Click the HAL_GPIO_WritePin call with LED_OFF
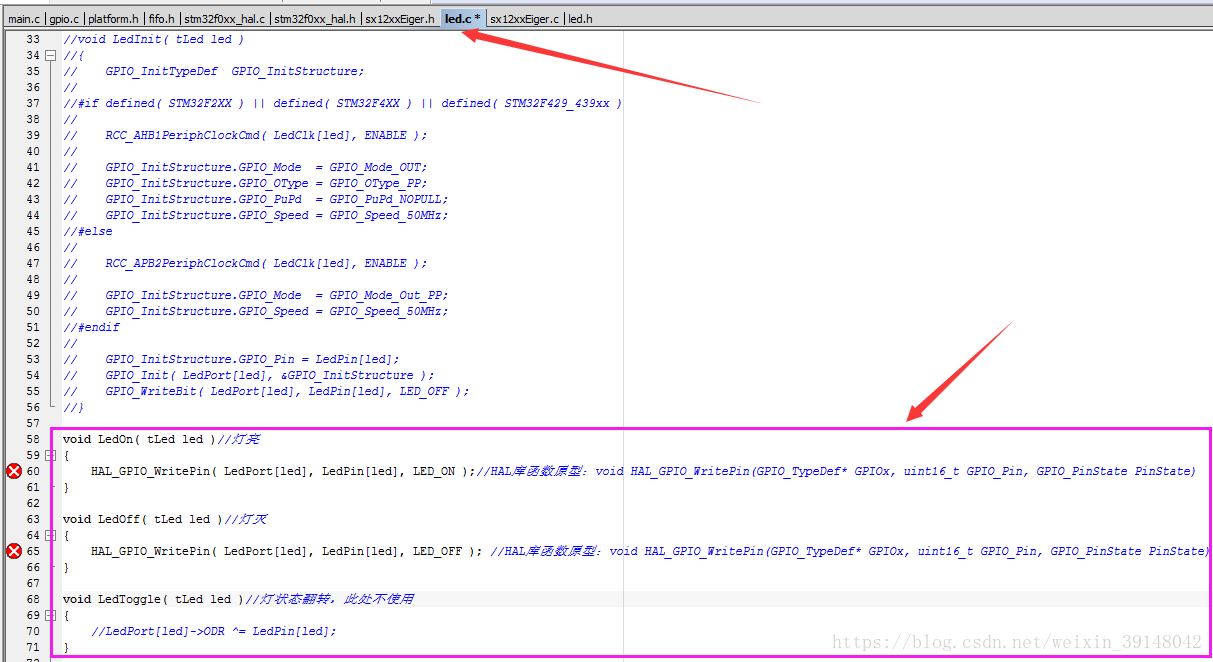 click(287, 551)
